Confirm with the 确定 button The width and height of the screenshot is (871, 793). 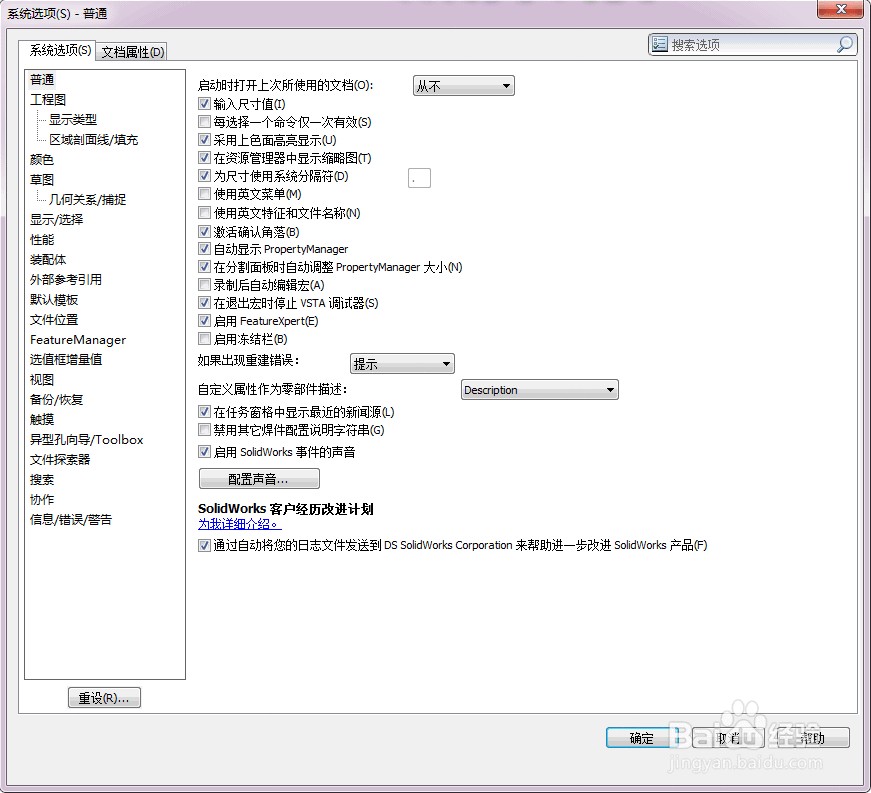point(642,738)
